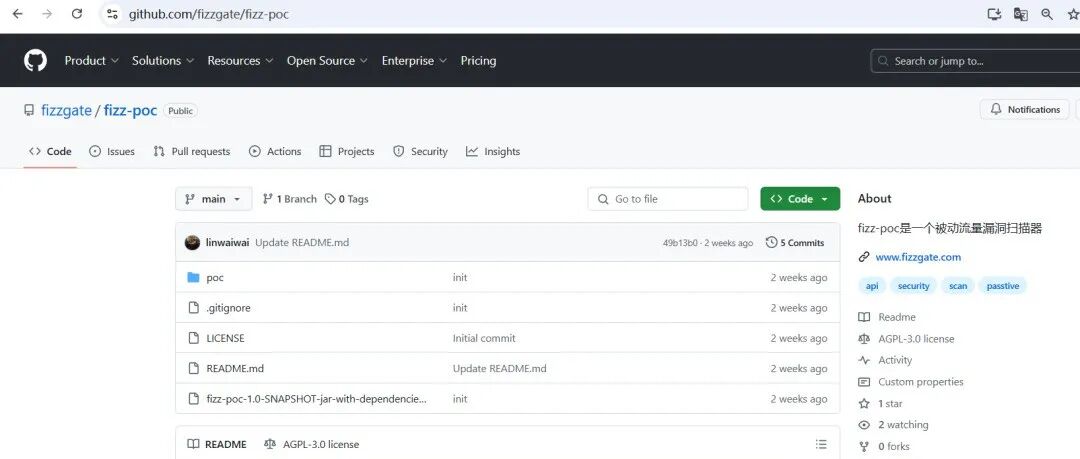Click the scale icon beside AGPL-3.0 license

[x=864, y=338]
